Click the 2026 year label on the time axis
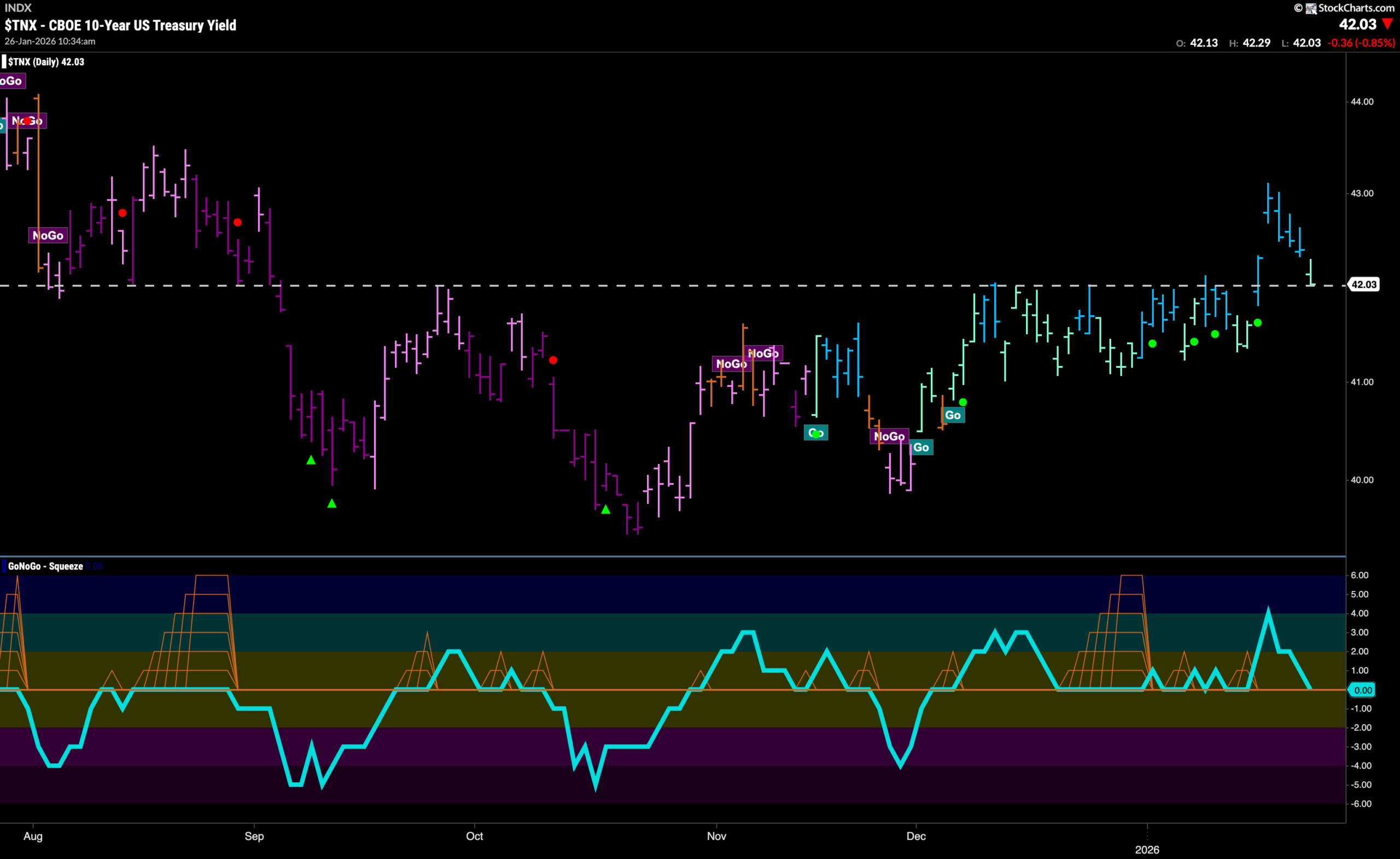 (x=1147, y=850)
